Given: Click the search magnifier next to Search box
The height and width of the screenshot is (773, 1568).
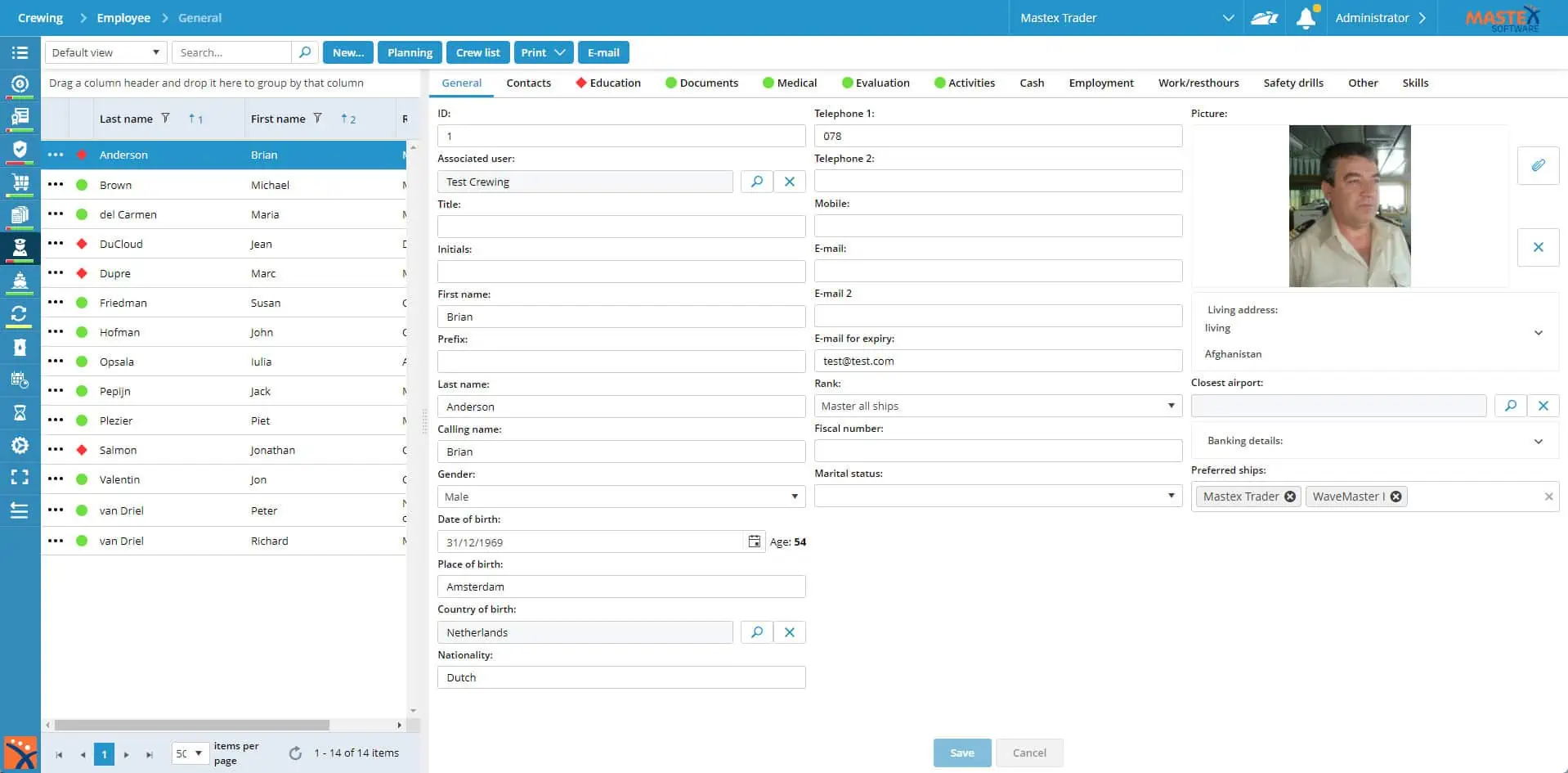Looking at the screenshot, I should [305, 52].
